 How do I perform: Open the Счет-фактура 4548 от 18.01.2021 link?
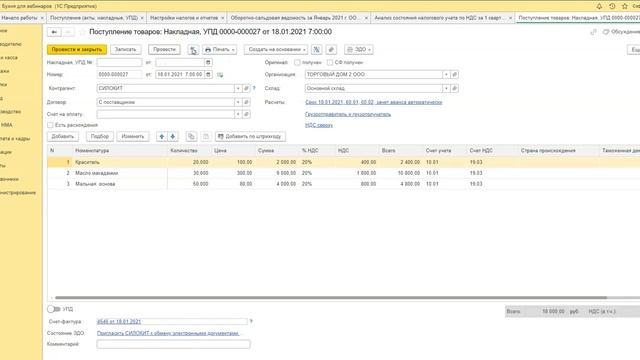coord(119,322)
